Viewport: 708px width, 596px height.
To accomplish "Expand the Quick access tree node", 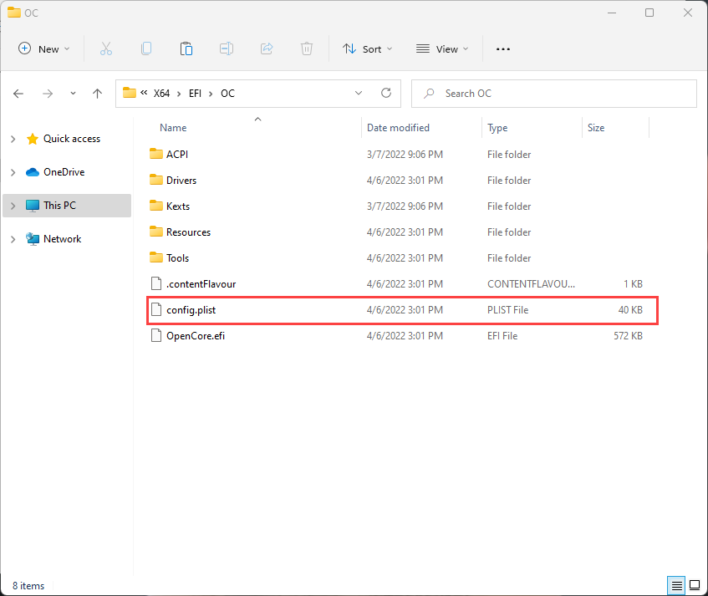I will [x=13, y=139].
